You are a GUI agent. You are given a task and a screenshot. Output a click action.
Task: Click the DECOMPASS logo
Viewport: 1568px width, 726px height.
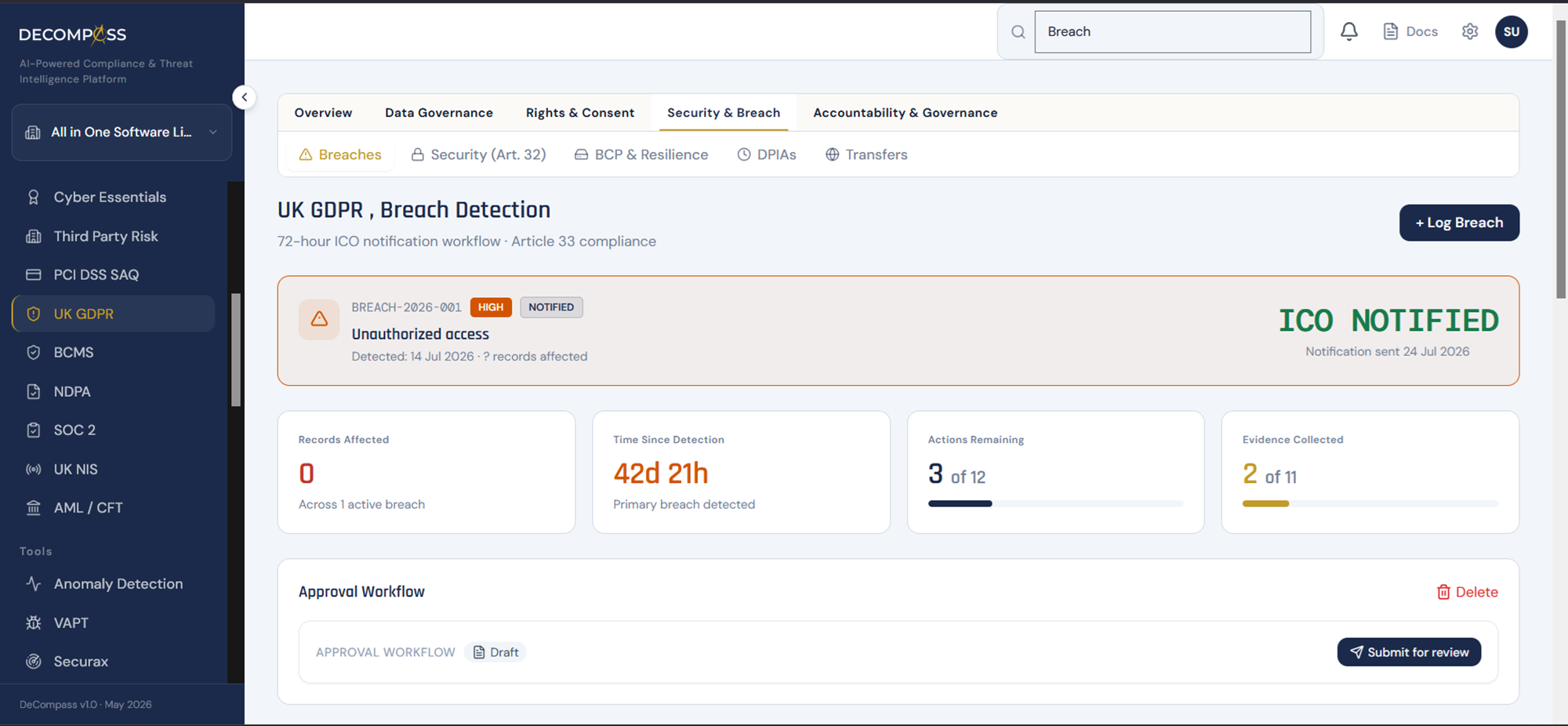point(72,34)
